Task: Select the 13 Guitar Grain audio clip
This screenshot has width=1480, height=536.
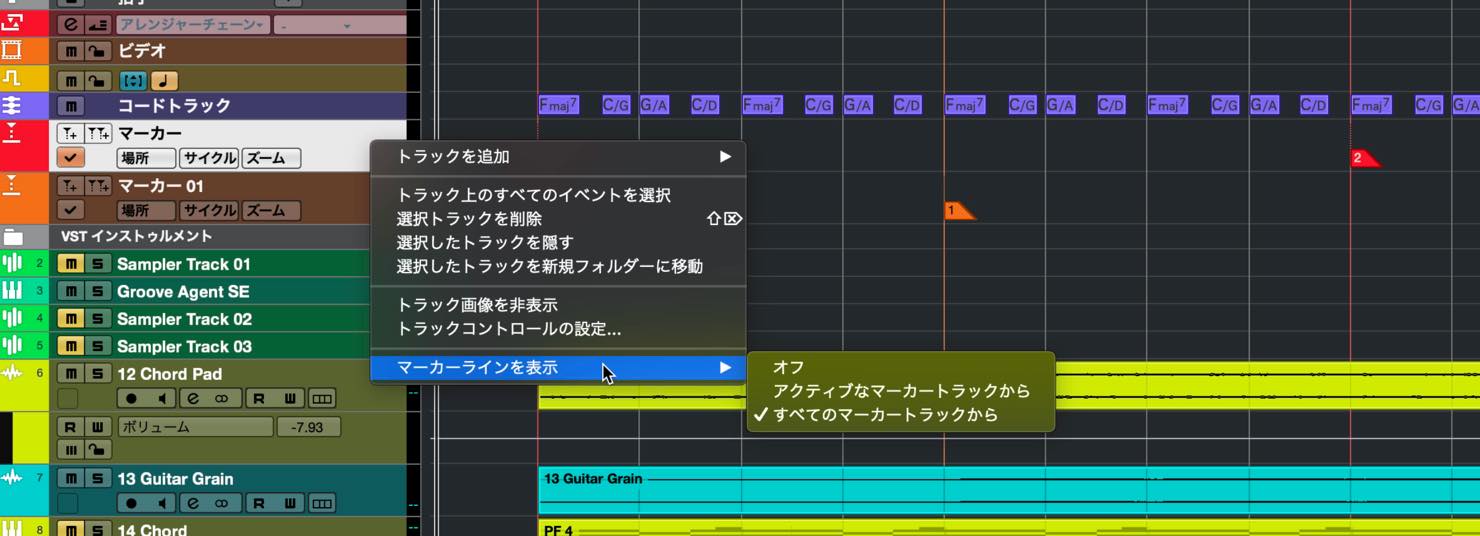Action: coord(1009,490)
